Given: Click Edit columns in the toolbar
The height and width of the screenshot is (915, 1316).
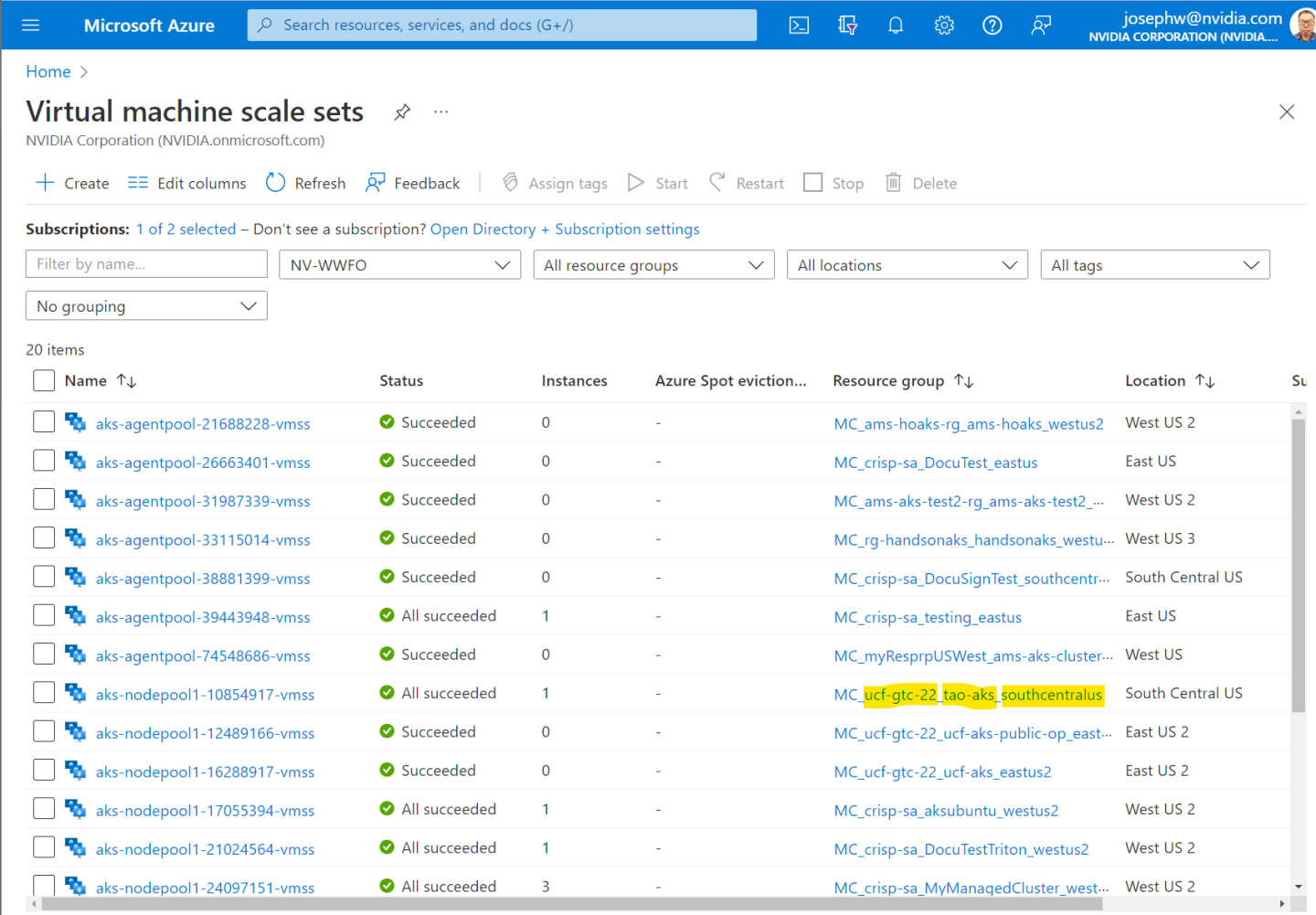Looking at the screenshot, I should [x=187, y=184].
